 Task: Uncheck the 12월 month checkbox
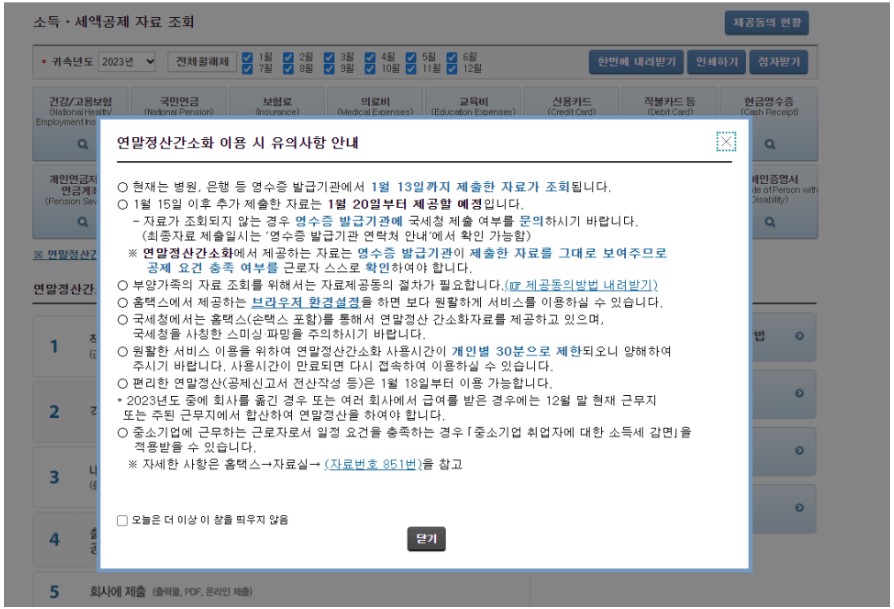point(454,70)
